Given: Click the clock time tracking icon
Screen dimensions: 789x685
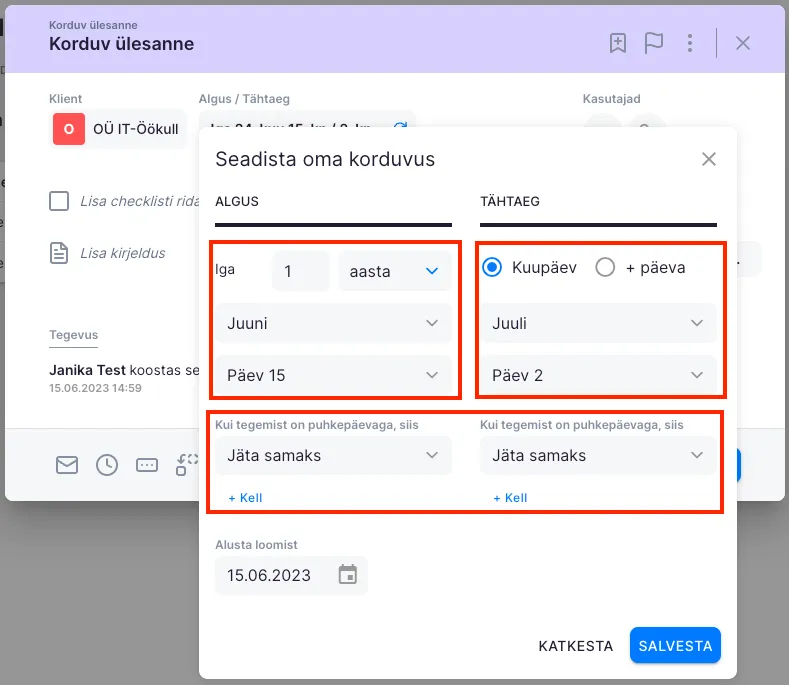Looking at the screenshot, I should click(x=107, y=464).
